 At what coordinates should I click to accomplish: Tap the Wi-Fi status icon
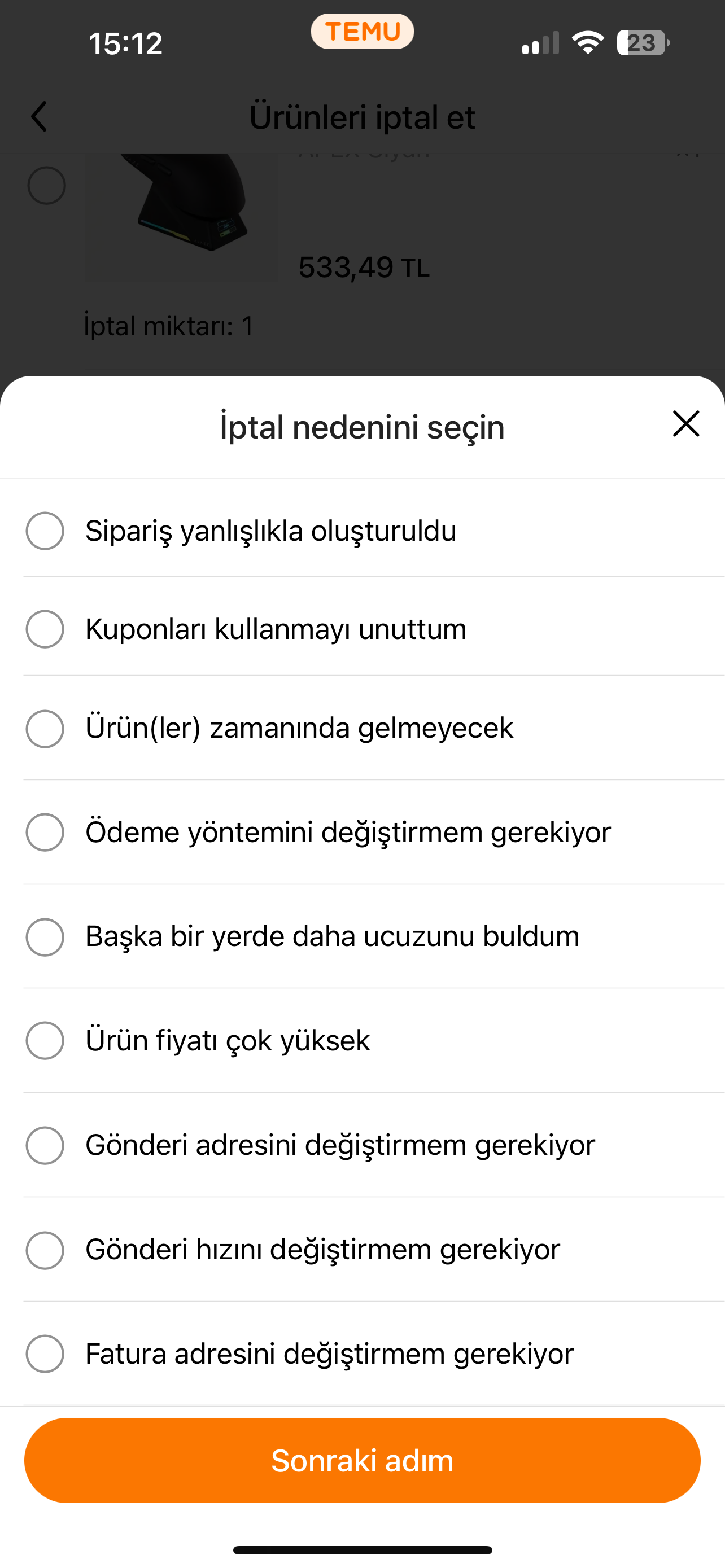click(587, 43)
